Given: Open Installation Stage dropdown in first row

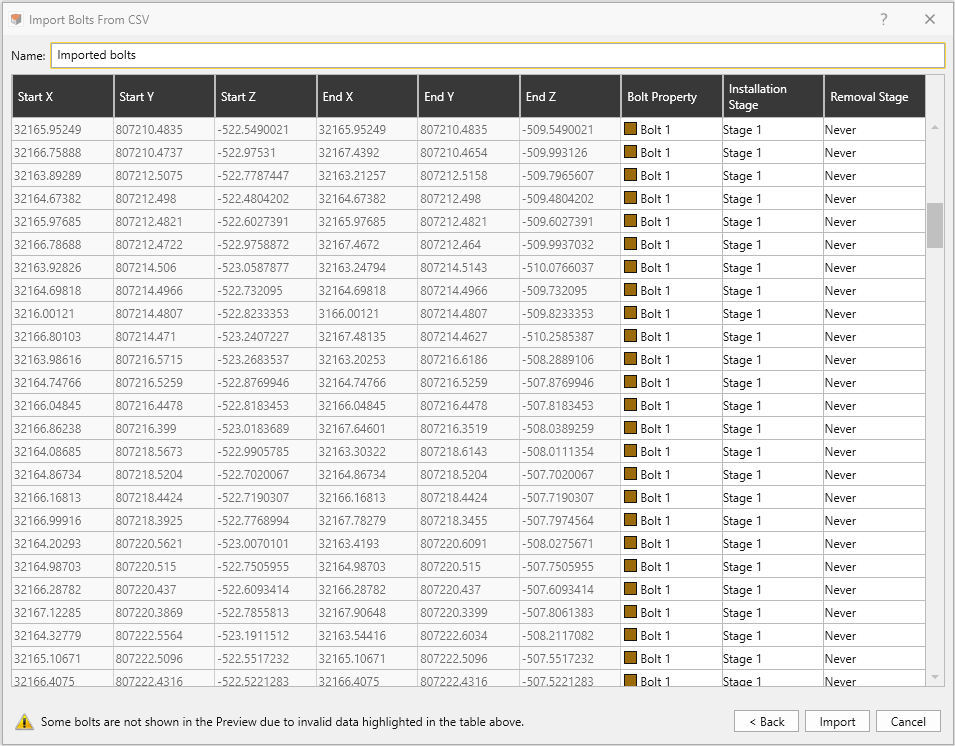Looking at the screenshot, I should pyautogui.click(x=772, y=130).
